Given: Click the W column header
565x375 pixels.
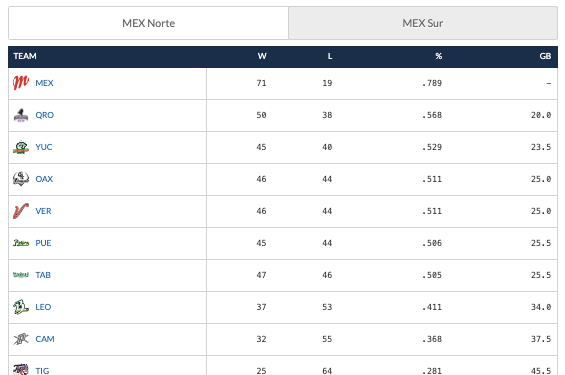Looking at the screenshot, I should pyautogui.click(x=262, y=56).
